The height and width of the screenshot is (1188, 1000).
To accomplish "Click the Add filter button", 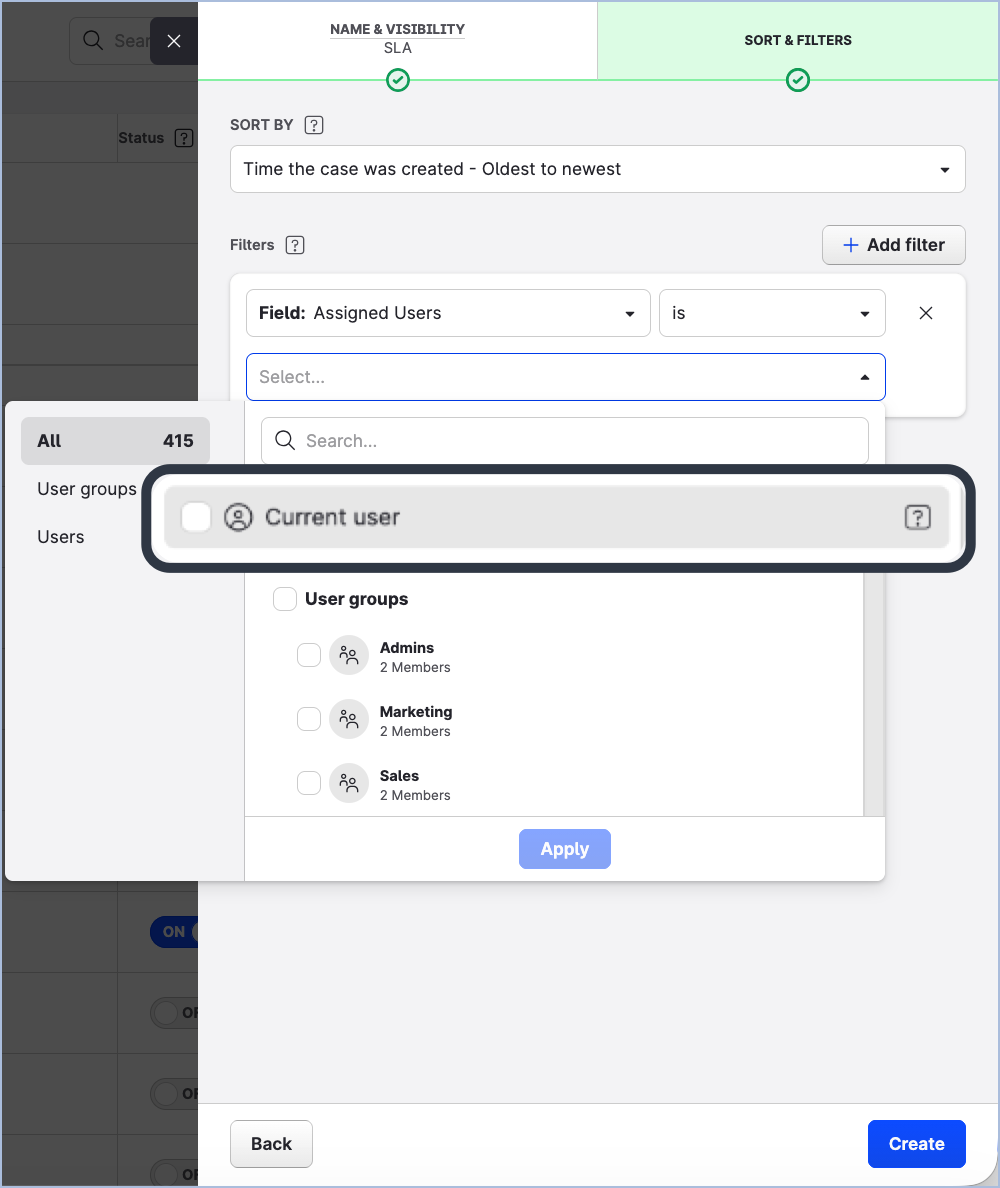I will click(893, 245).
